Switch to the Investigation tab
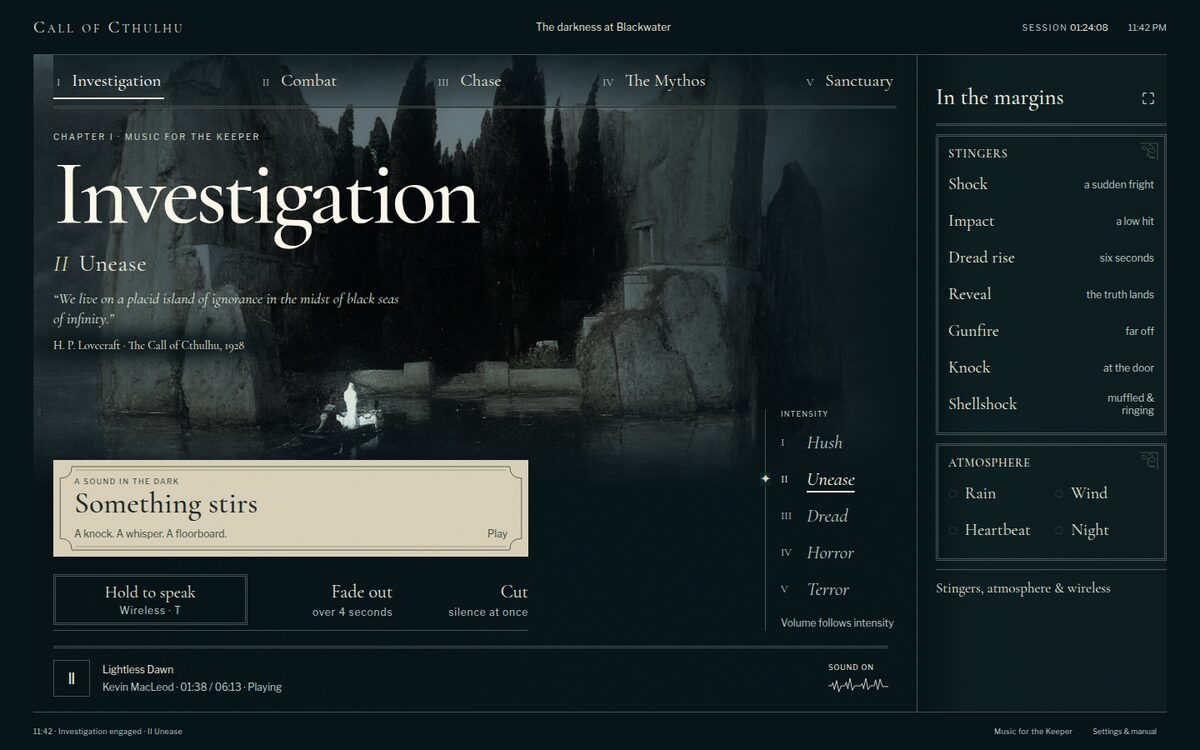Viewport: 1200px width, 750px height. 109,81
